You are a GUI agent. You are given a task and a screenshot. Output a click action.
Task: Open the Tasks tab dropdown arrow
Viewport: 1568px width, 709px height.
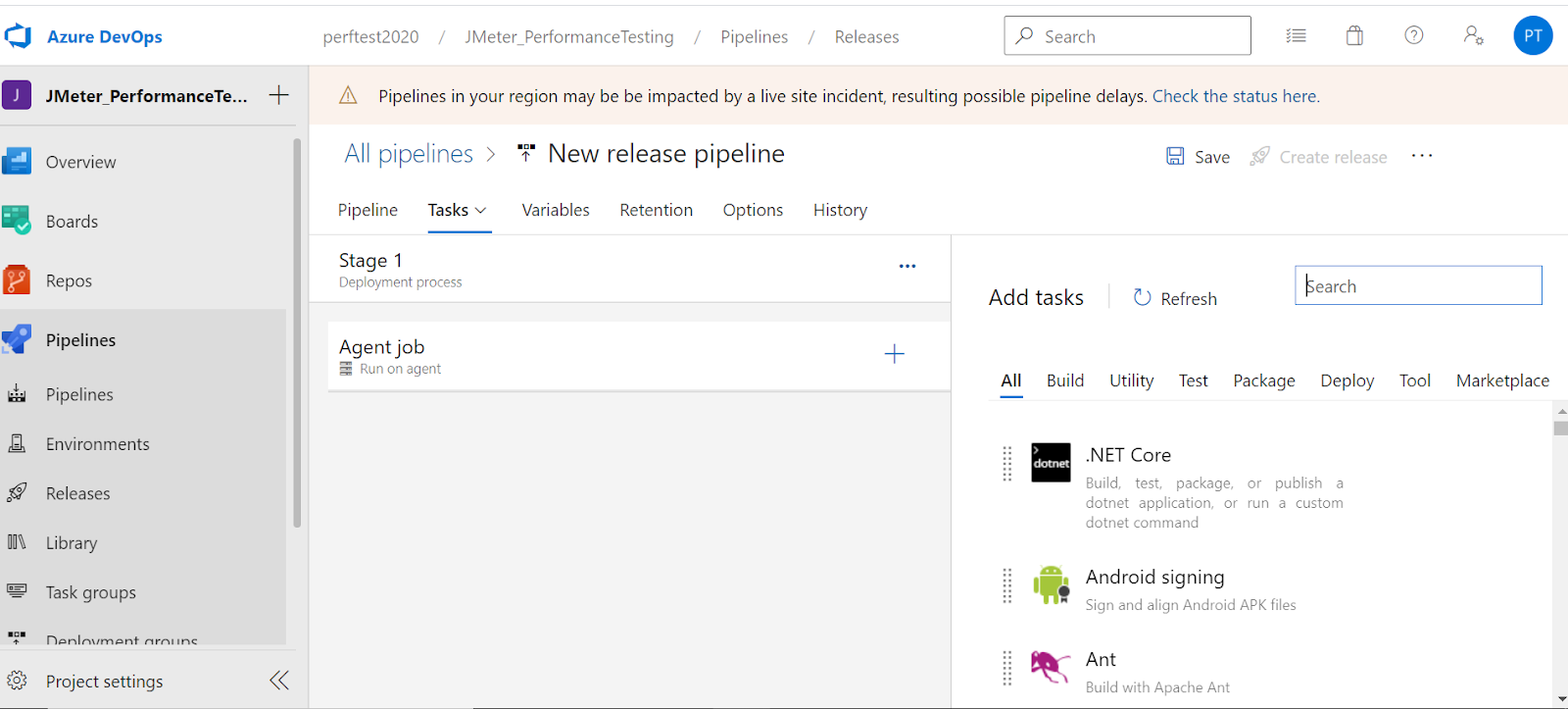(480, 210)
